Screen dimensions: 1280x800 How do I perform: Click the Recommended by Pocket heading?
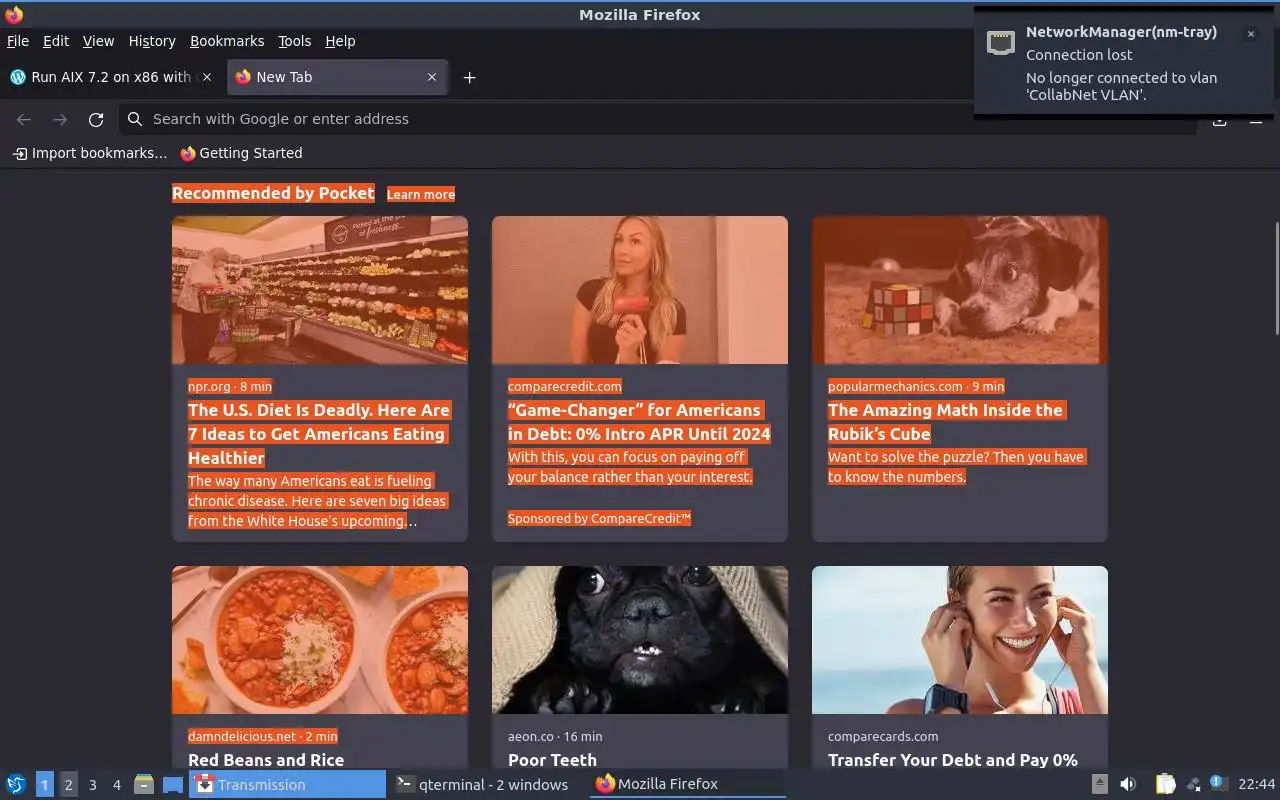[x=273, y=193]
